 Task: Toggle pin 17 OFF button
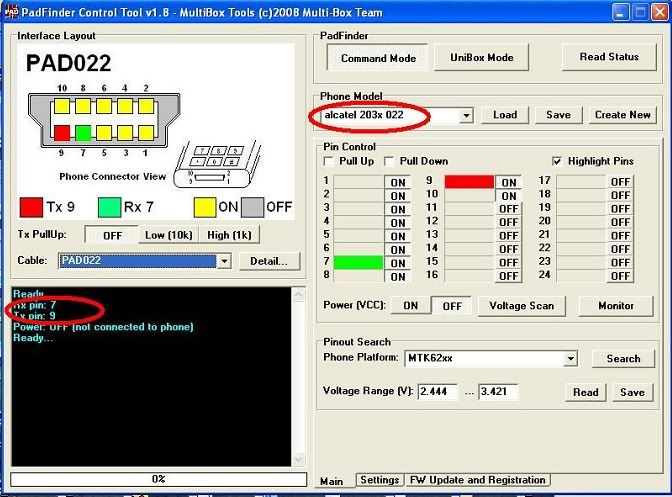(620, 182)
